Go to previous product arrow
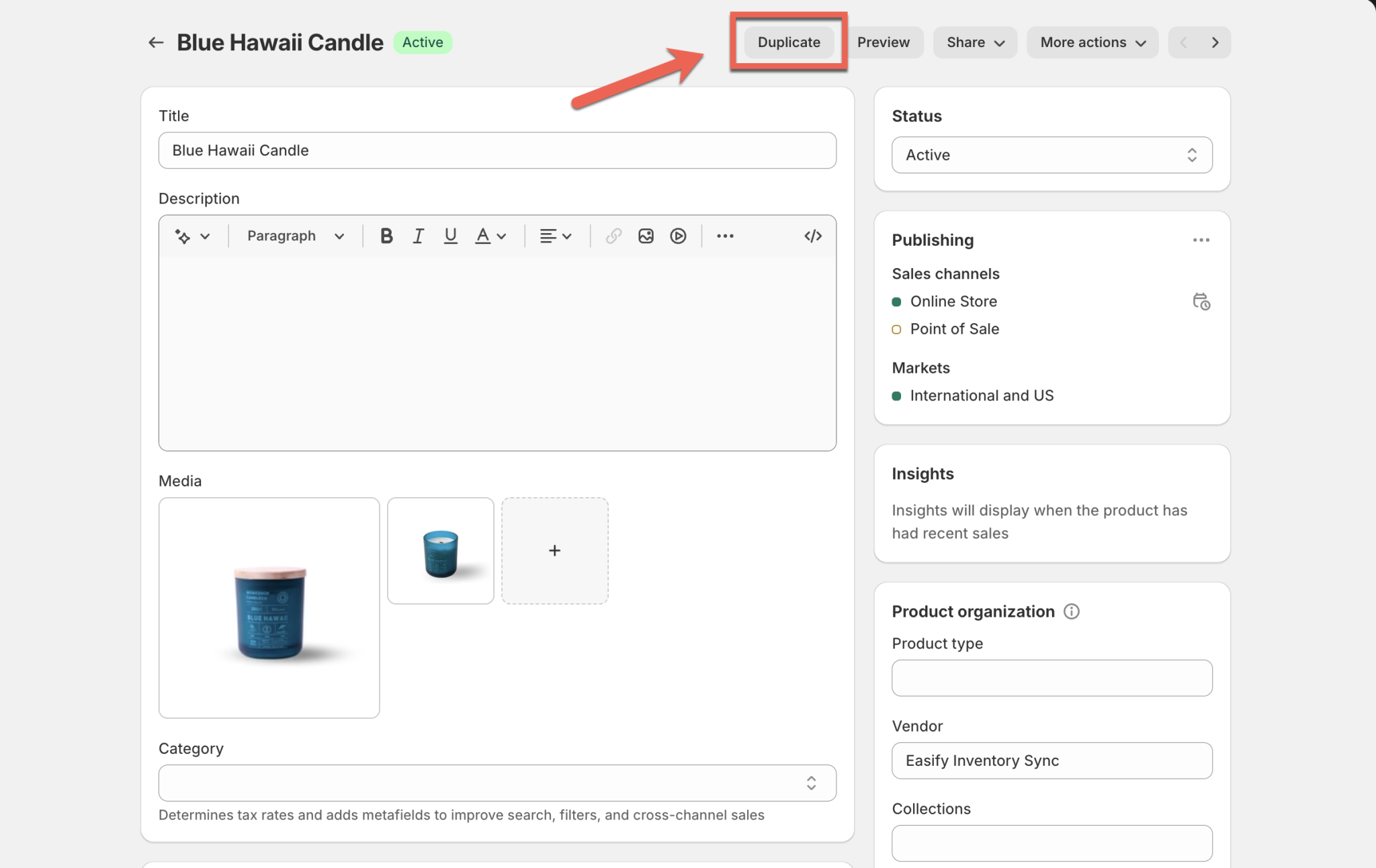The height and width of the screenshot is (868, 1376). pos(1184,42)
